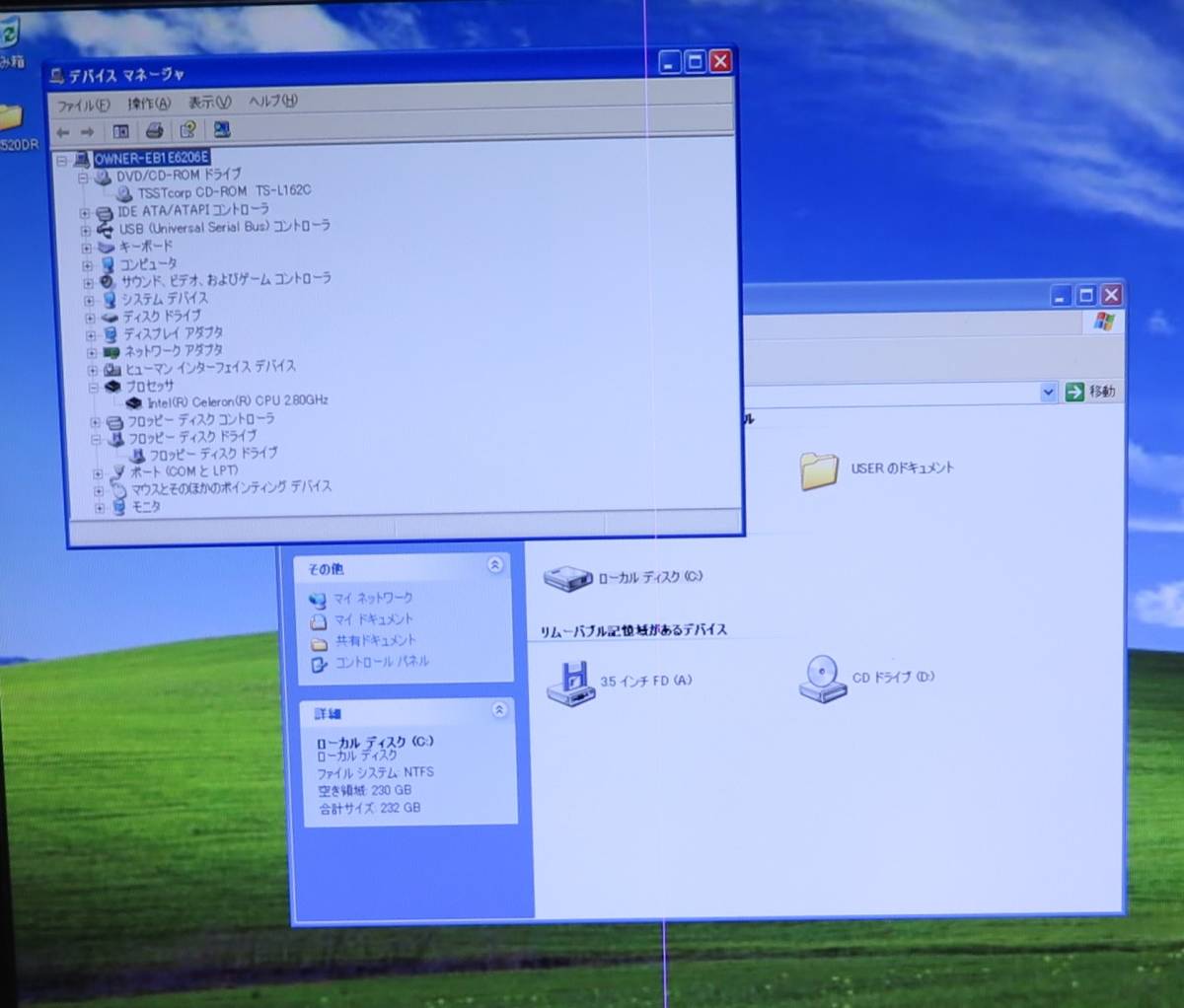Maximize the デバイス マネージャ window

coord(696,62)
